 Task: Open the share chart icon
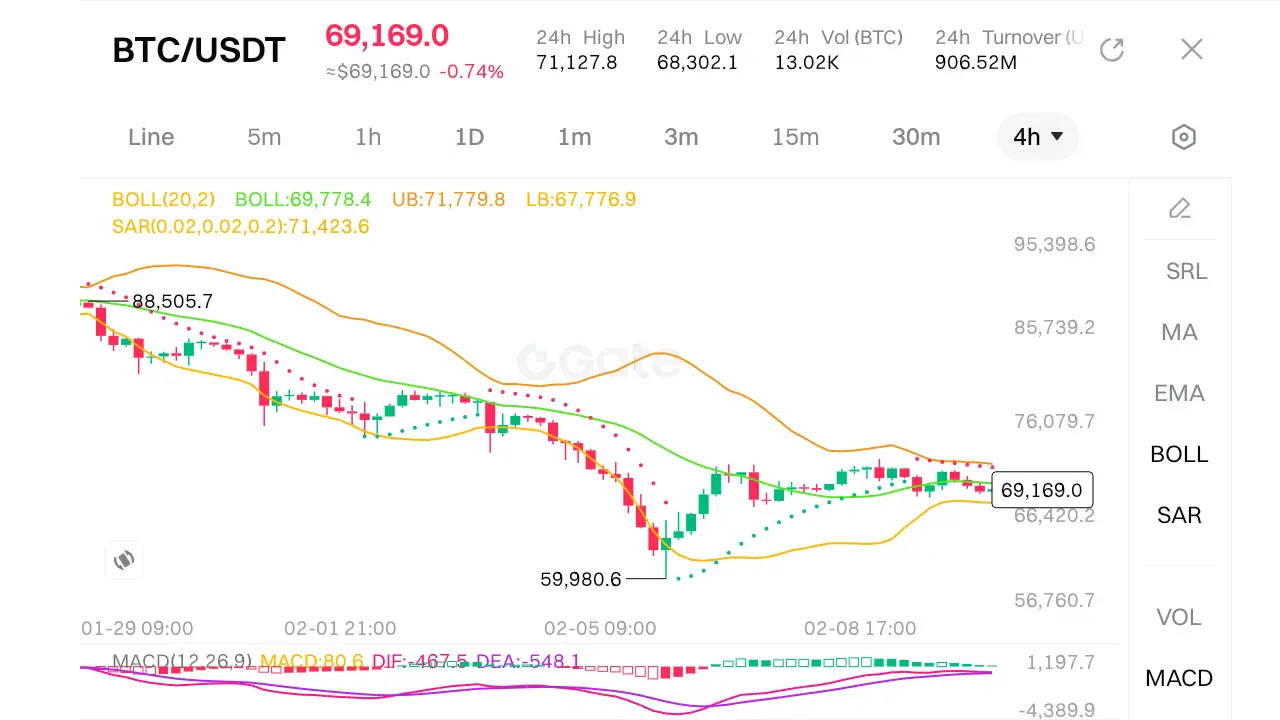(1112, 49)
